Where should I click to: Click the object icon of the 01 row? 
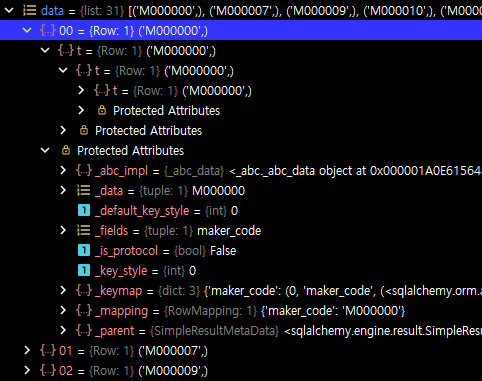pyautogui.click(x=48, y=350)
